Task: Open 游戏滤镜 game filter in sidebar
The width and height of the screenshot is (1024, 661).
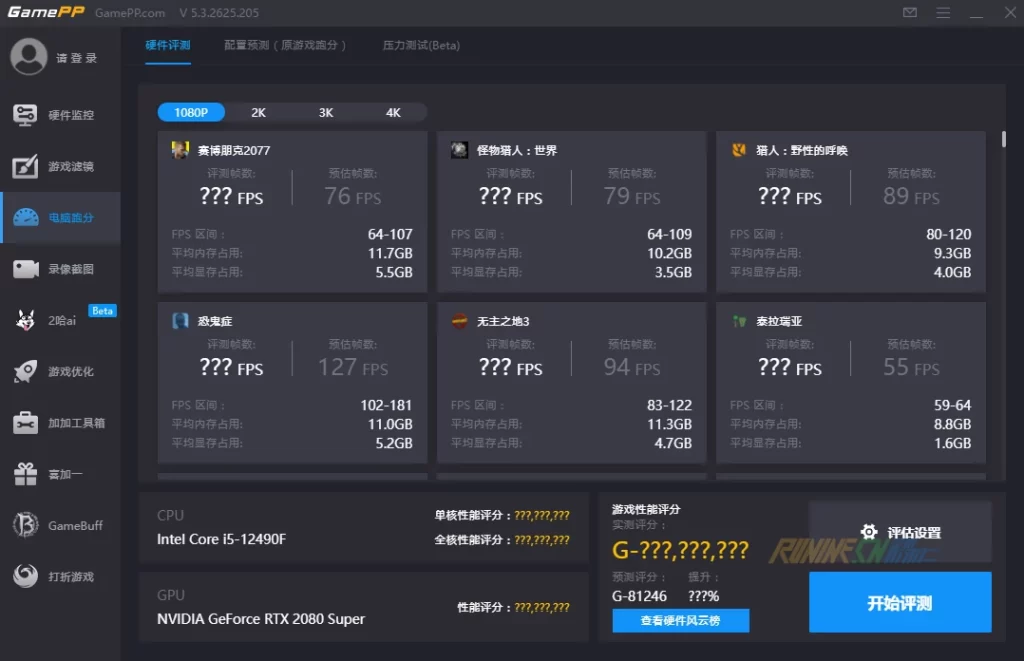Action: coord(60,167)
